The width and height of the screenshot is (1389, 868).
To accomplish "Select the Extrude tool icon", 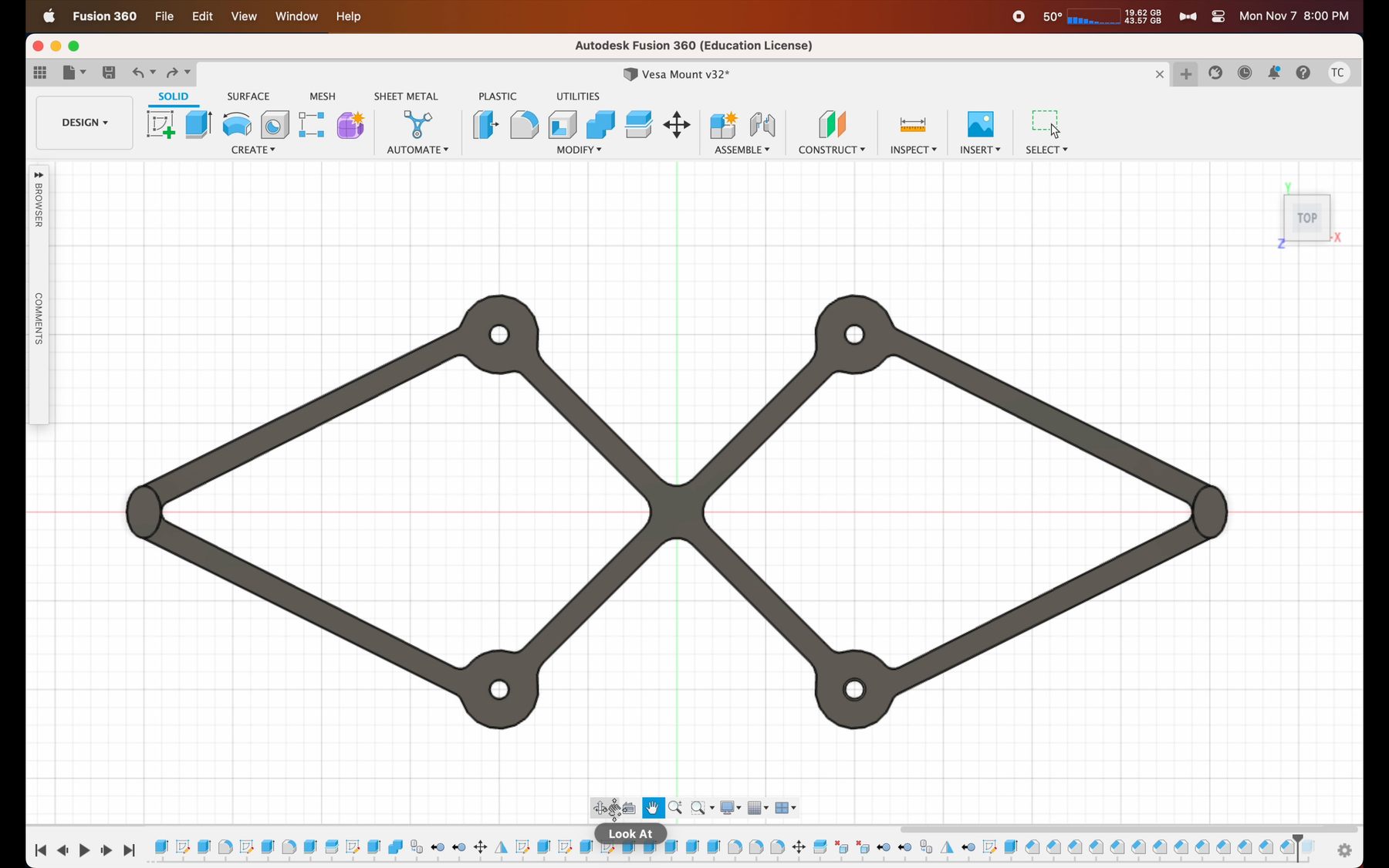I will (198, 124).
